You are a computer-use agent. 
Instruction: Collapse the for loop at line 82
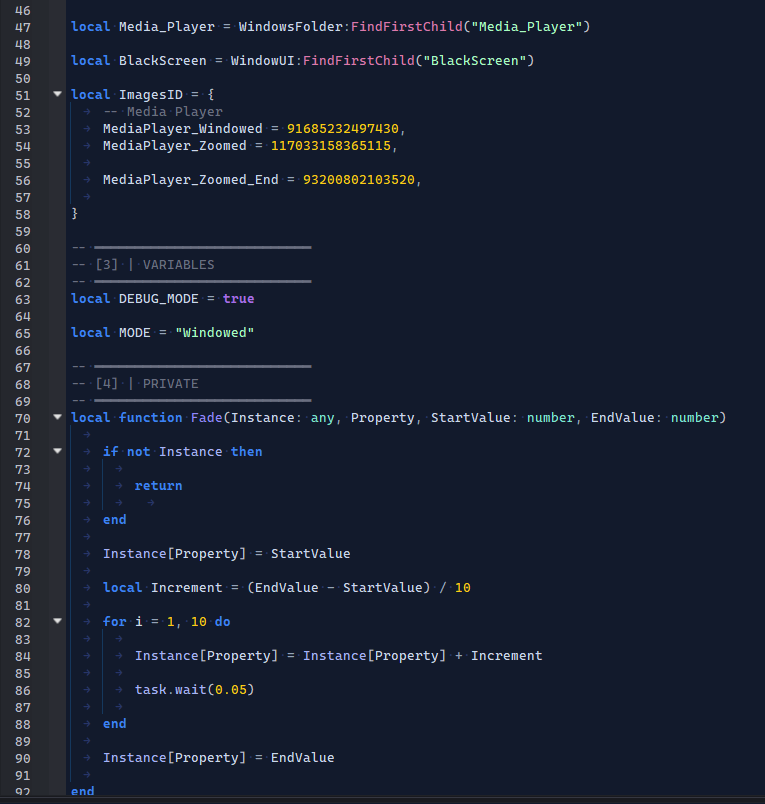(57, 621)
